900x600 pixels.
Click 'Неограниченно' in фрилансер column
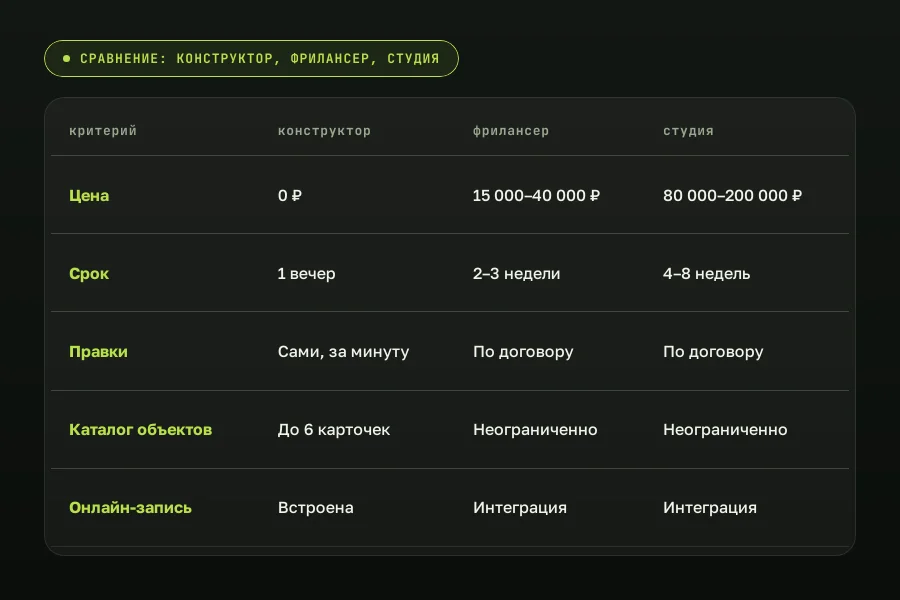536,430
